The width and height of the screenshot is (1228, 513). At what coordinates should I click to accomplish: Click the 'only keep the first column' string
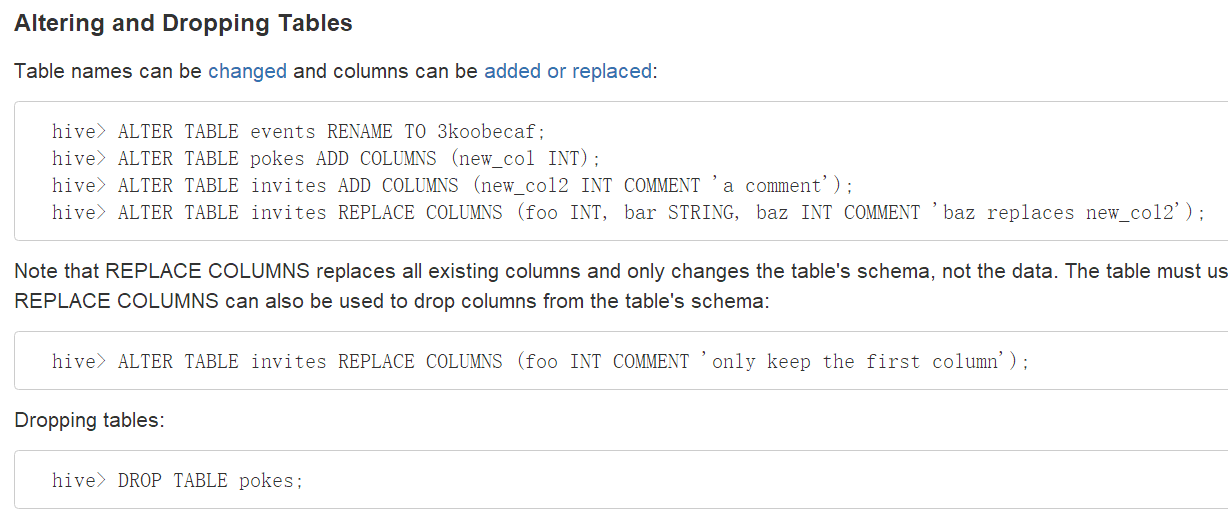click(x=860, y=361)
